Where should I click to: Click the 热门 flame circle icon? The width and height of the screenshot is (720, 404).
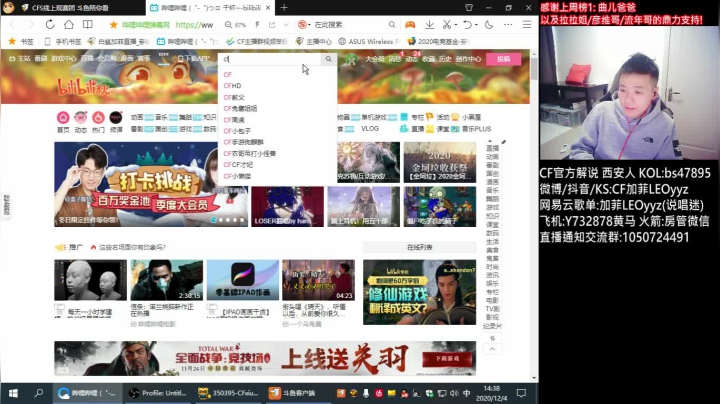tap(98, 118)
